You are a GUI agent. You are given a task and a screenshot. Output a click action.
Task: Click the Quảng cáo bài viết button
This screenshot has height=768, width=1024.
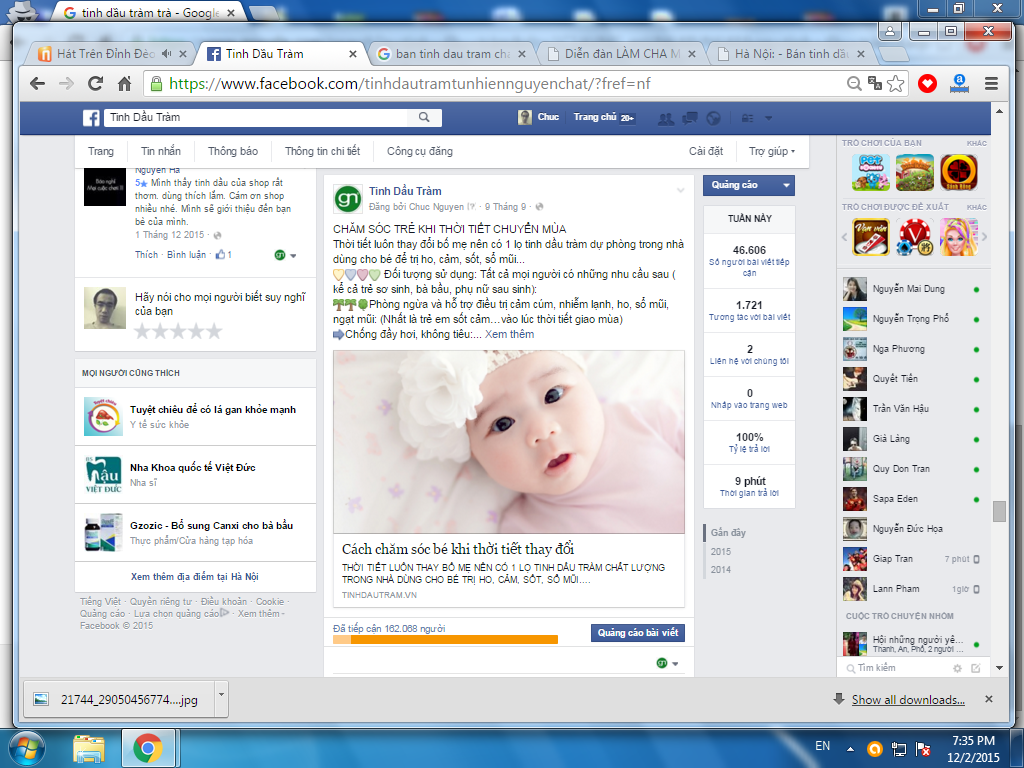click(x=637, y=633)
